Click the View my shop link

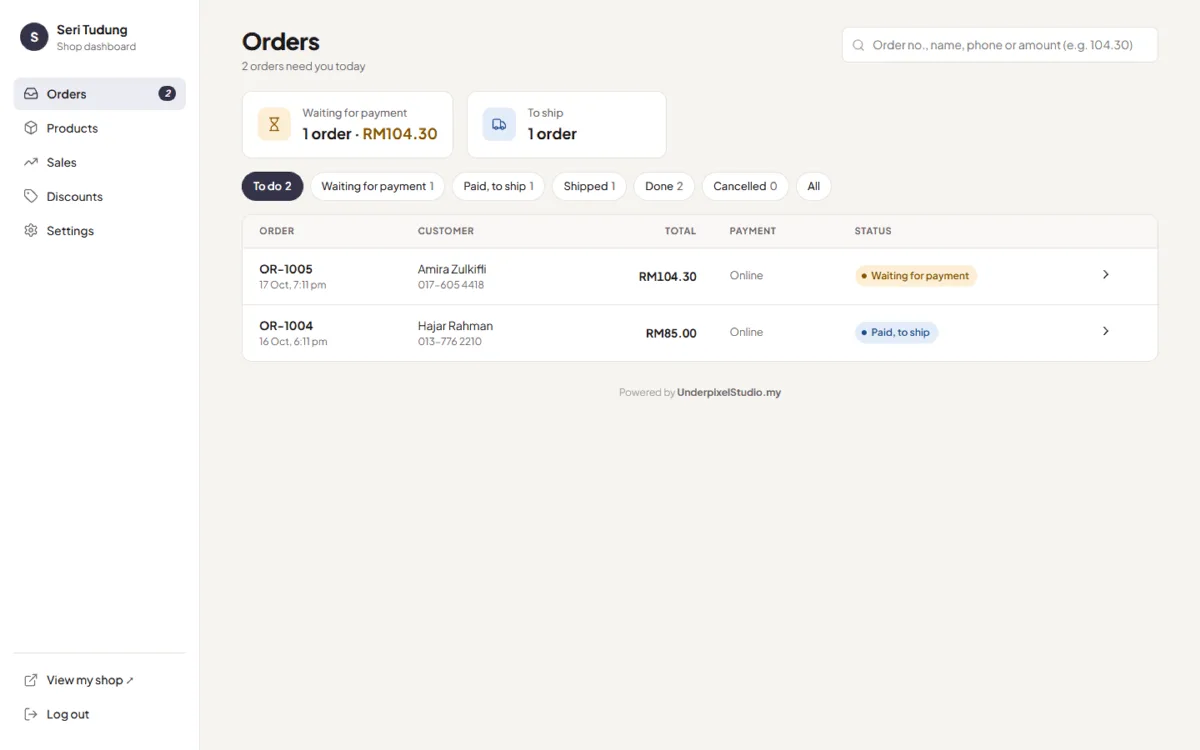point(100,680)
